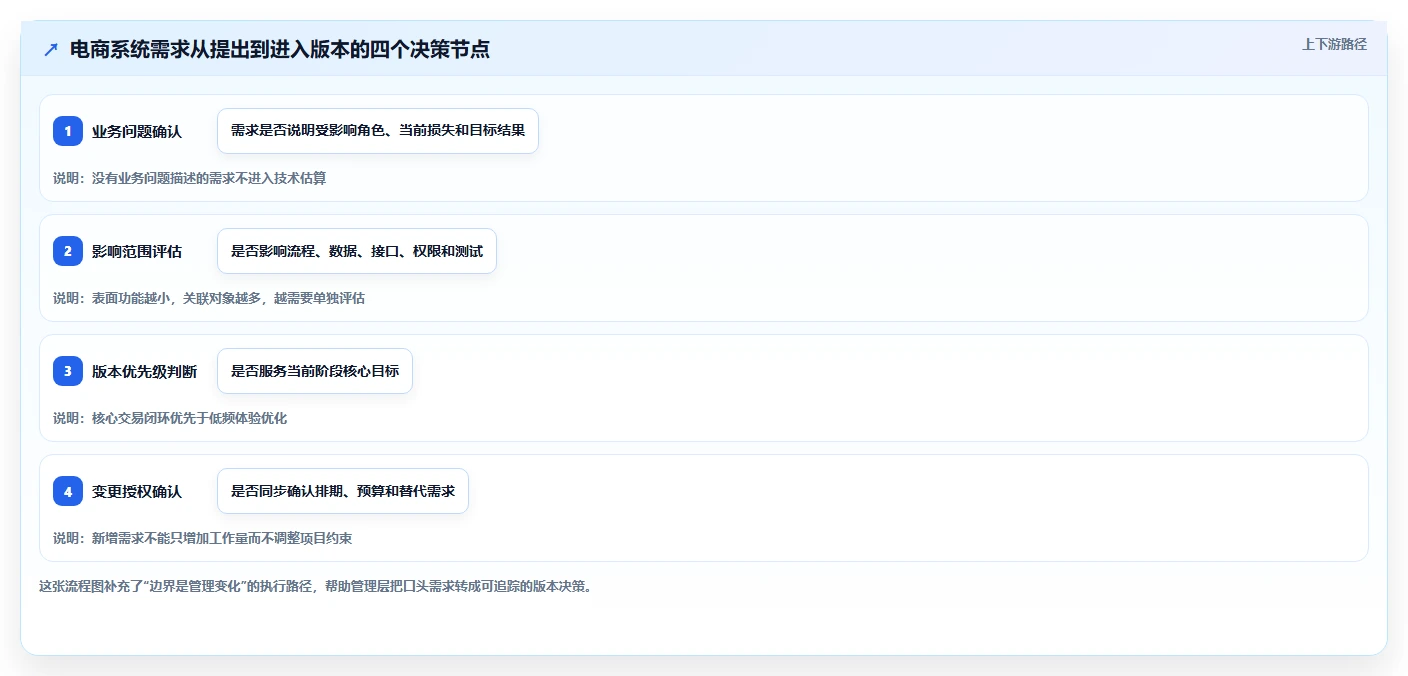Image resolution: width=1408 pixels, height=676 pixels.
Task: Select the chip 是否服务当前阶段核心目标
Action: pyautogui.click(x=315, y=371)
